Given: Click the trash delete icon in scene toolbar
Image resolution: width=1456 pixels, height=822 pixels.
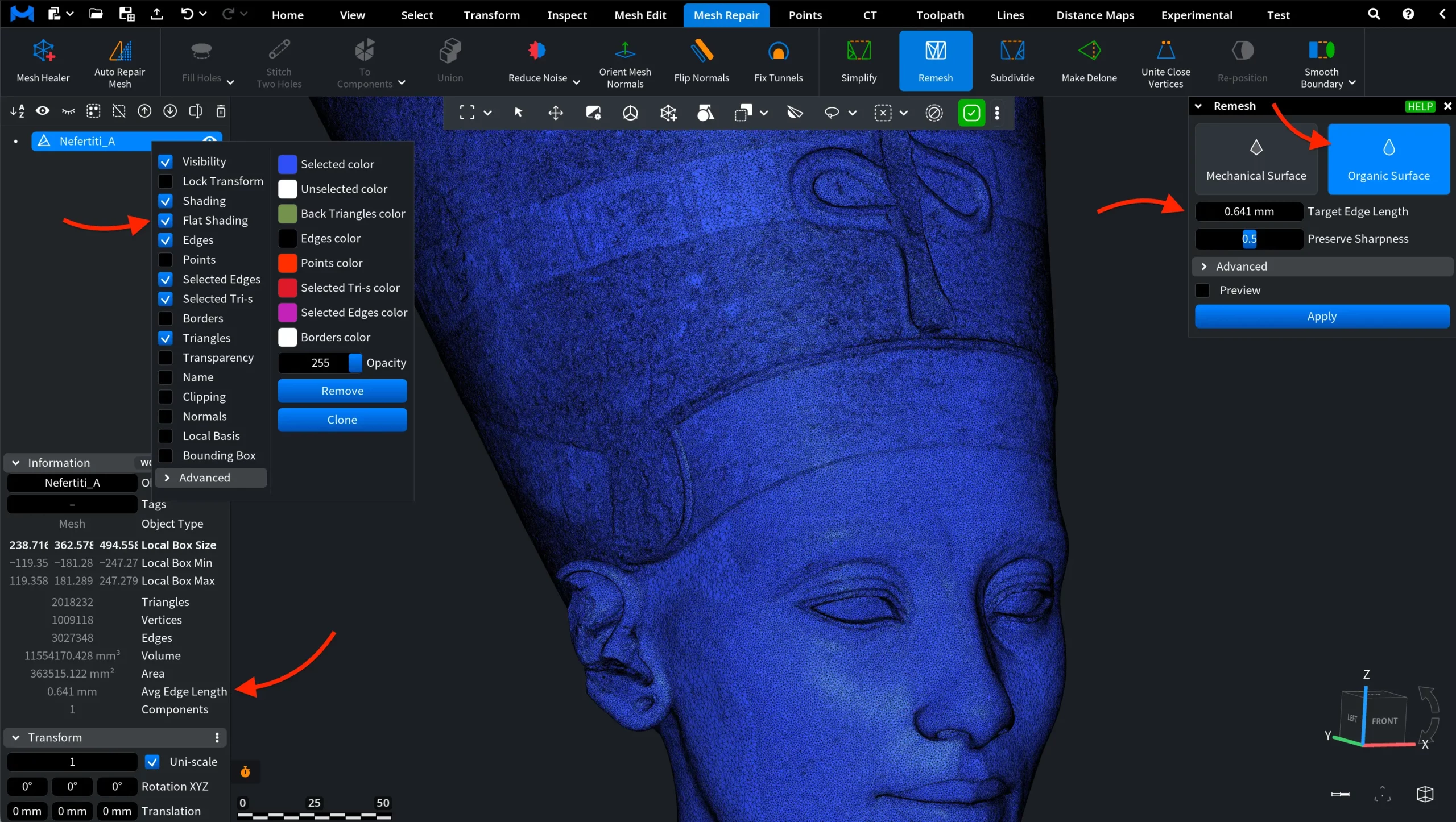Looking at the screenshot, I should [x=221, y=111].
